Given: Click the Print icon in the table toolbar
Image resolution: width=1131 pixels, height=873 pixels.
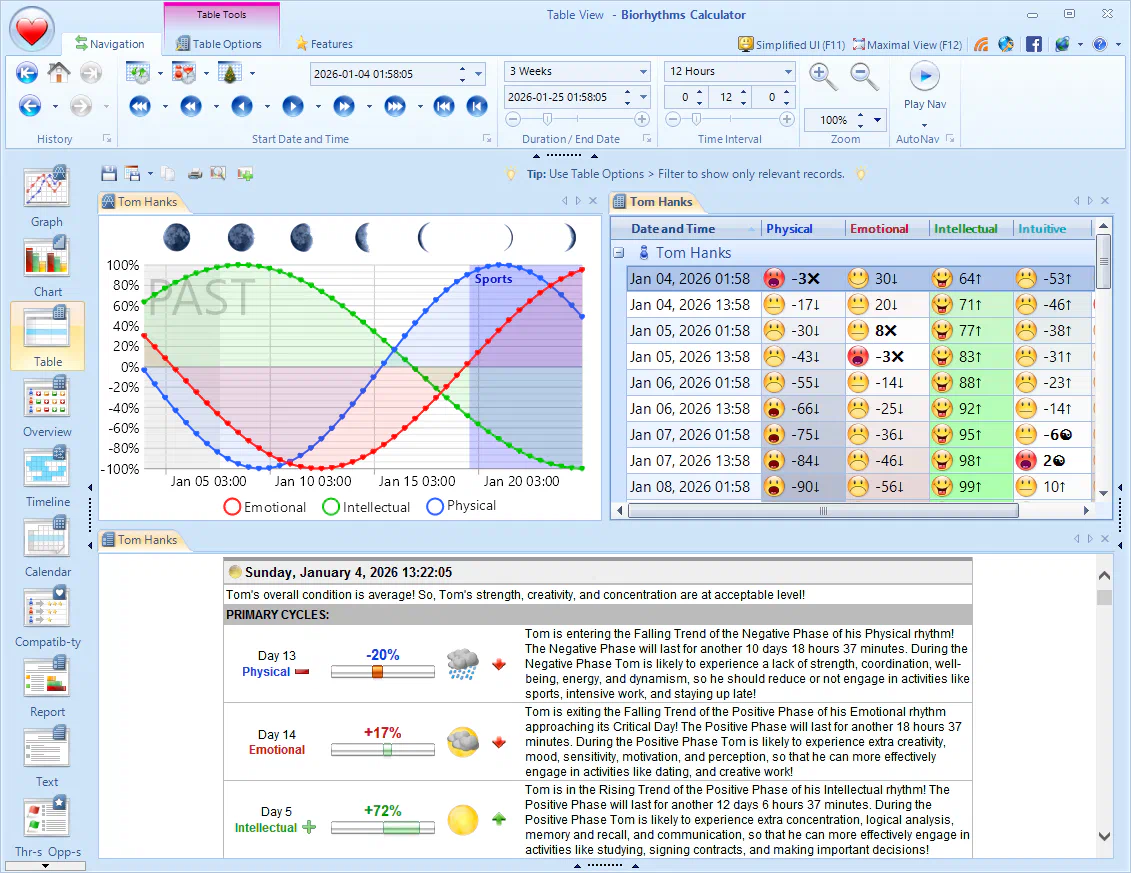Looking at the screenshot, I should (x=195, y=173).
